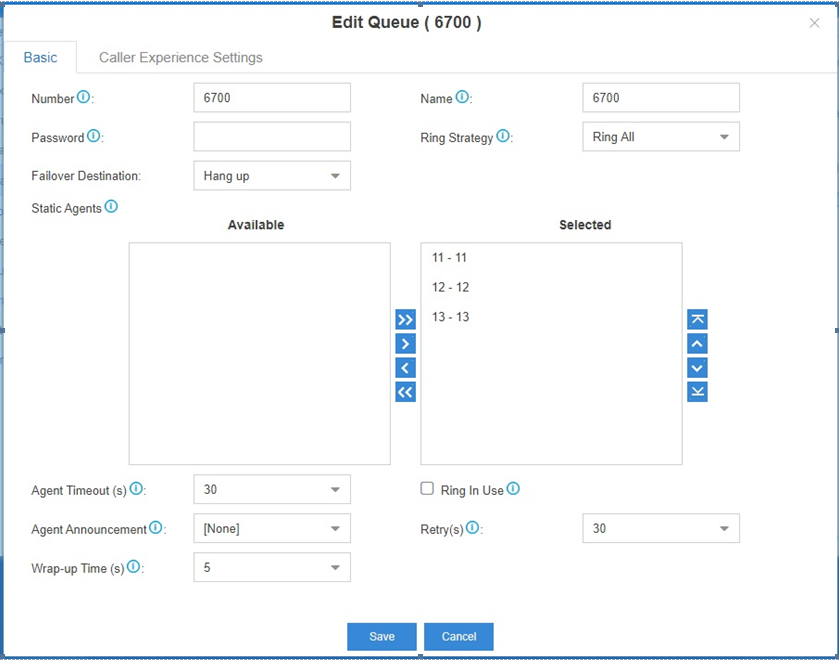Click the Password input field

272,136
